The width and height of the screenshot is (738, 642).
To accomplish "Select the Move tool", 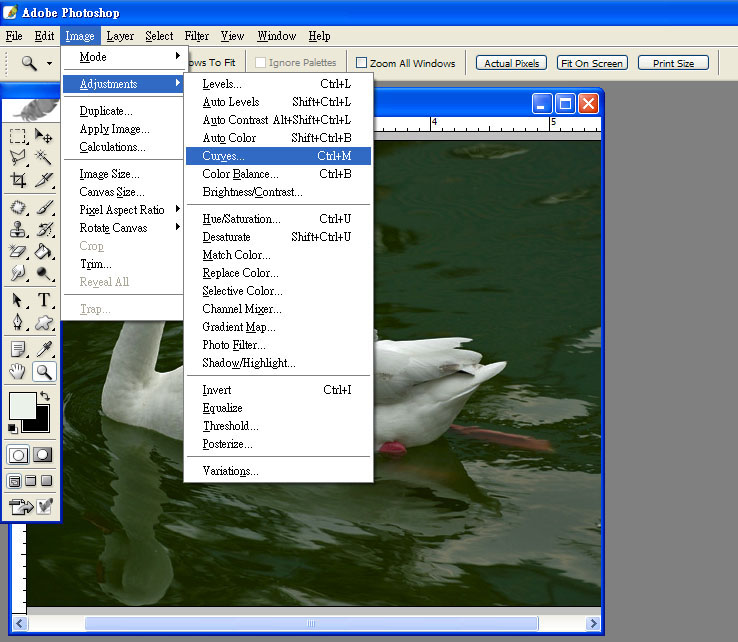I will [x=44, y=136].
